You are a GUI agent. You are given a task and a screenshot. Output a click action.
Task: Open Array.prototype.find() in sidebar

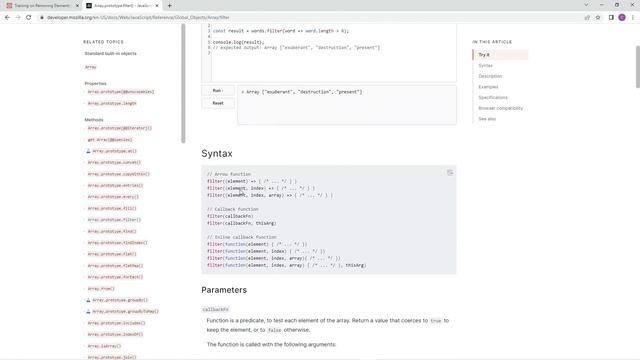click(112, 231)
